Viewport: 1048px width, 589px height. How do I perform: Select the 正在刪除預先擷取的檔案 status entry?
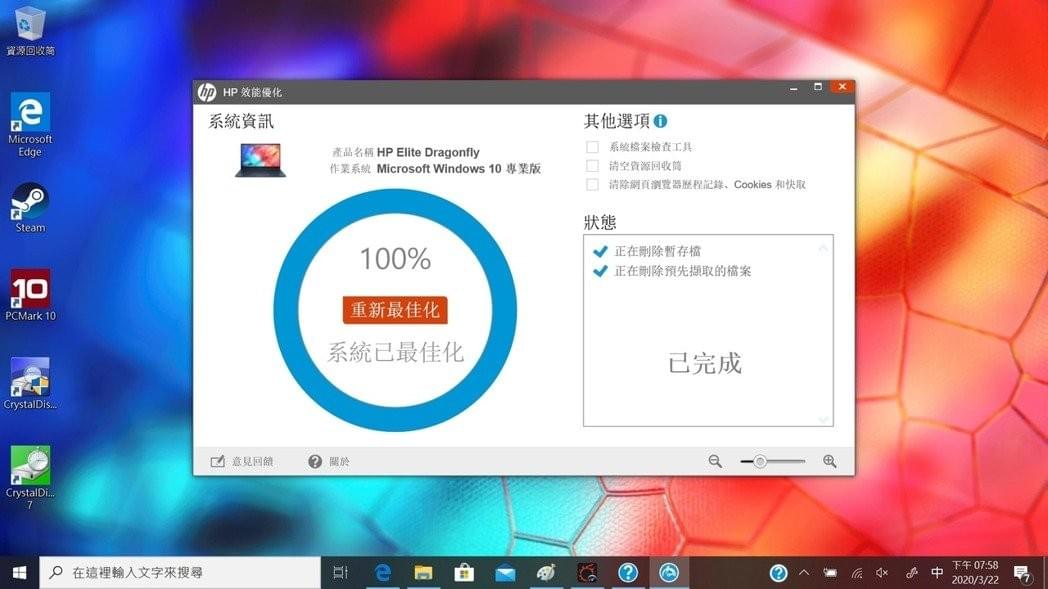(672, 271)
